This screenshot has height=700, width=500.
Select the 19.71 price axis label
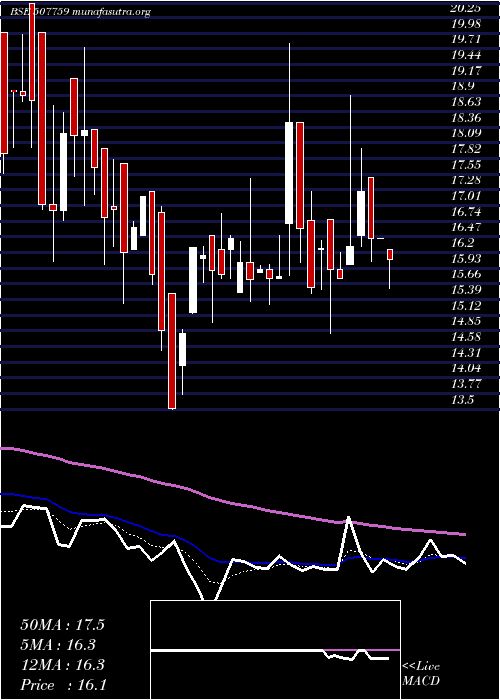465,39
